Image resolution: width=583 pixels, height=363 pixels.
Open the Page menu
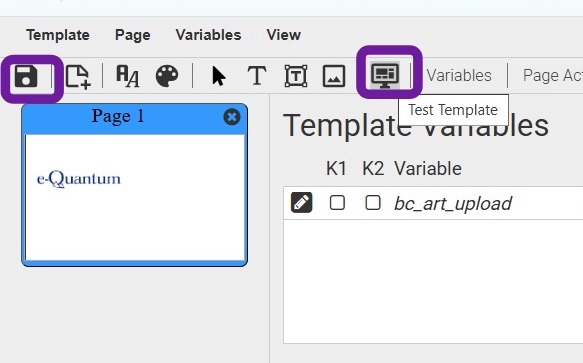(x=133, y=35)
